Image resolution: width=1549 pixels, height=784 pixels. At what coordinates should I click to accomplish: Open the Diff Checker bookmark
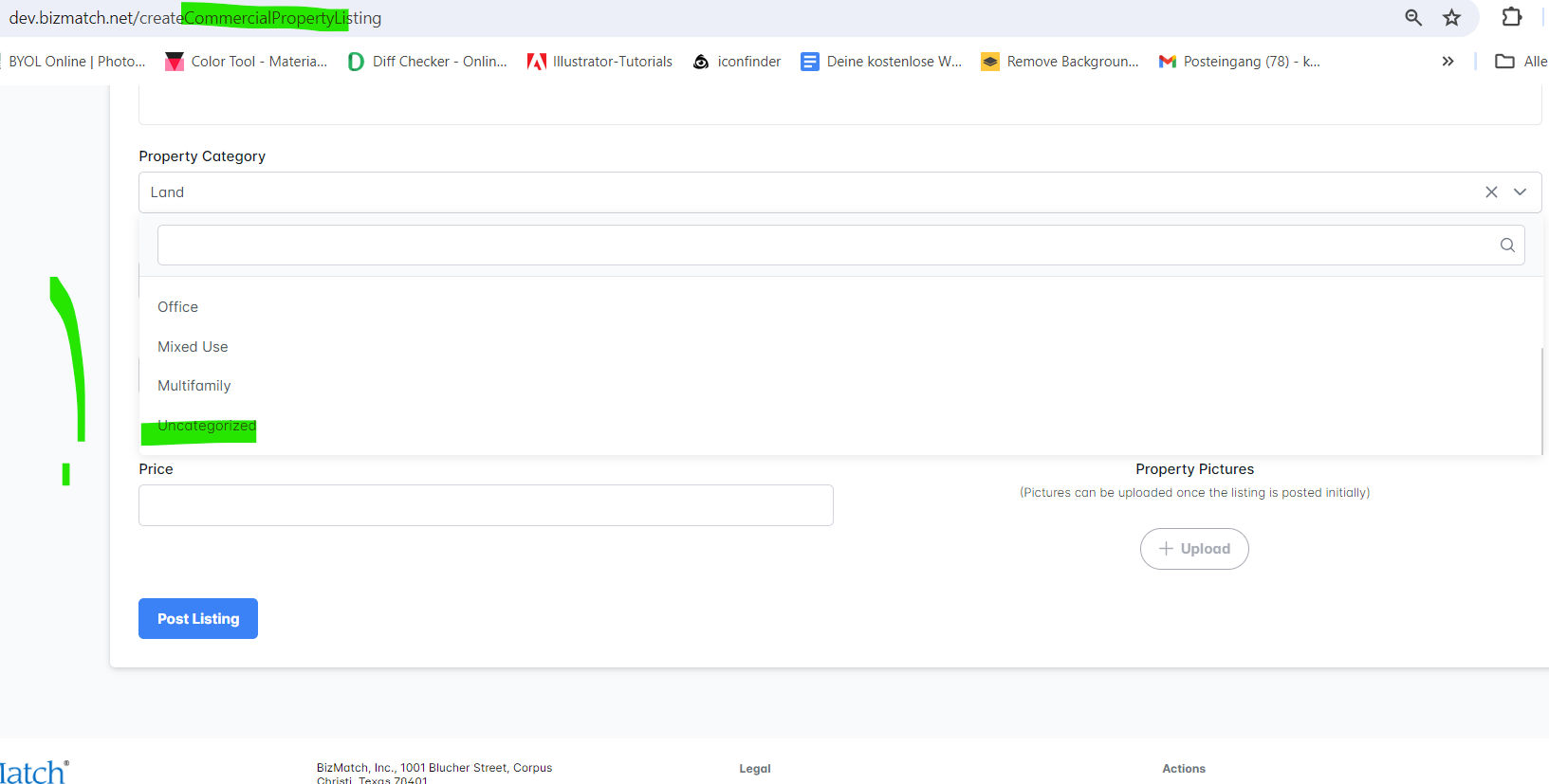[x=428, y=62]
